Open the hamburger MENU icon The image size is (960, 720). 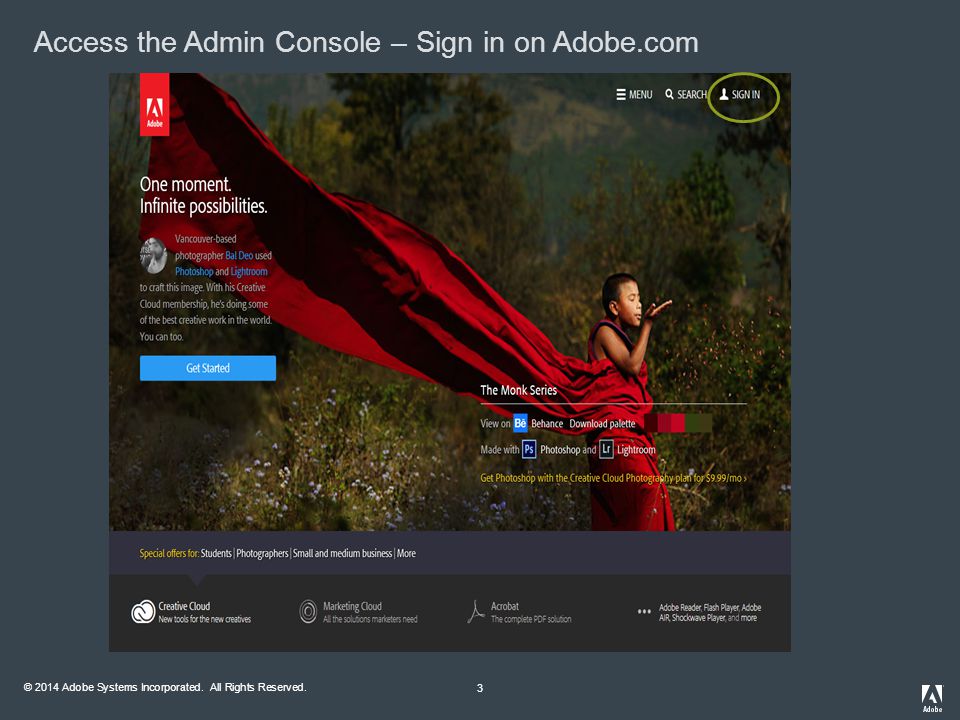621,95
